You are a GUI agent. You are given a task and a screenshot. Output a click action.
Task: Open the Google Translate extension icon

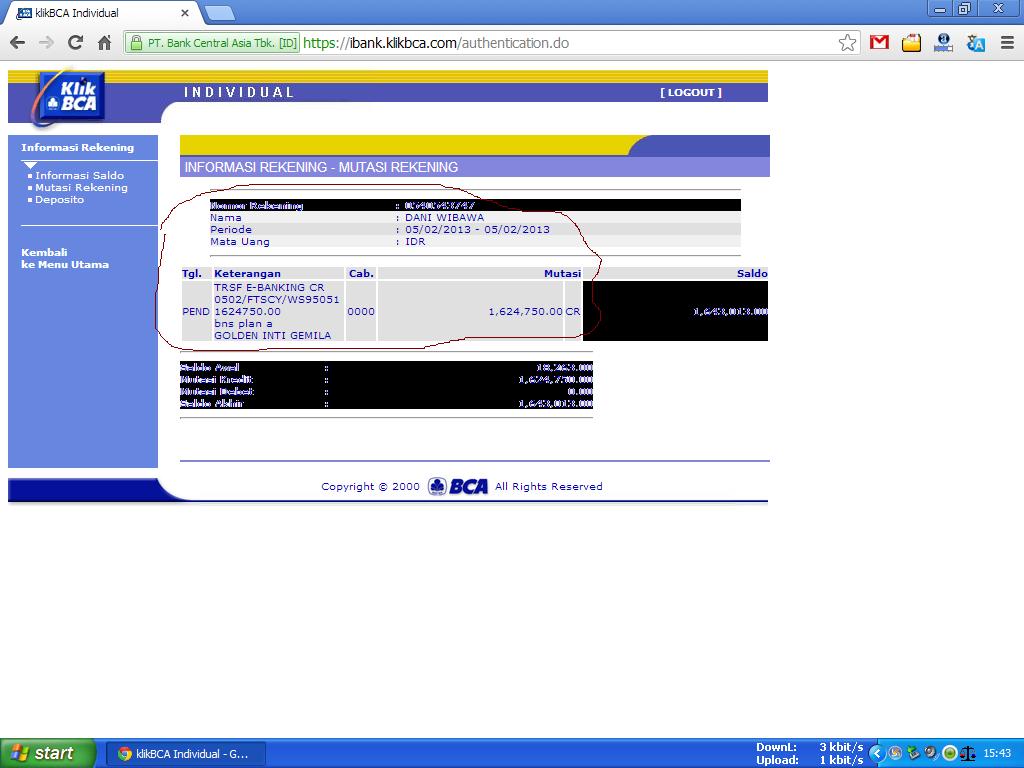[976, 43]
